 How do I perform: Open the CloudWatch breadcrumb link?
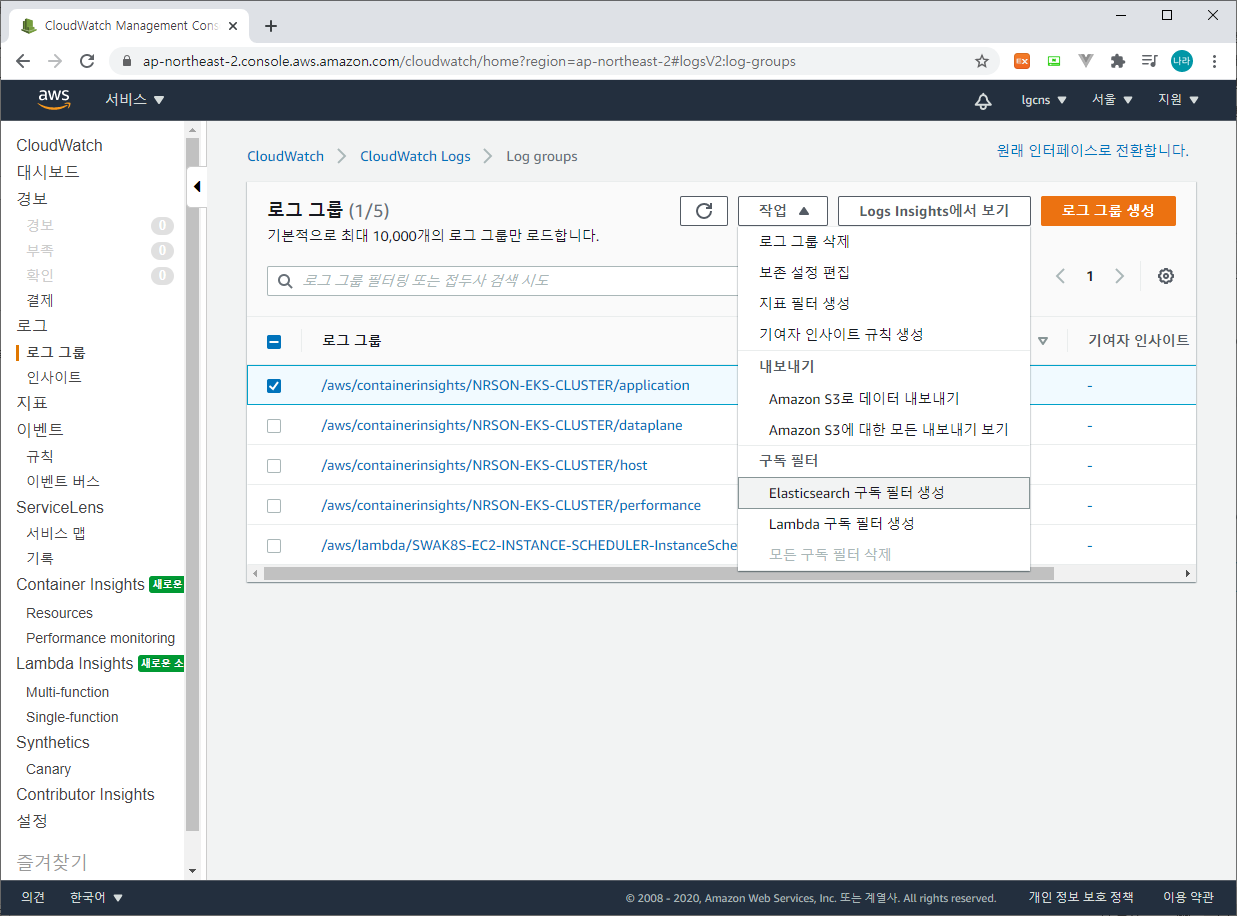(286, 156)
